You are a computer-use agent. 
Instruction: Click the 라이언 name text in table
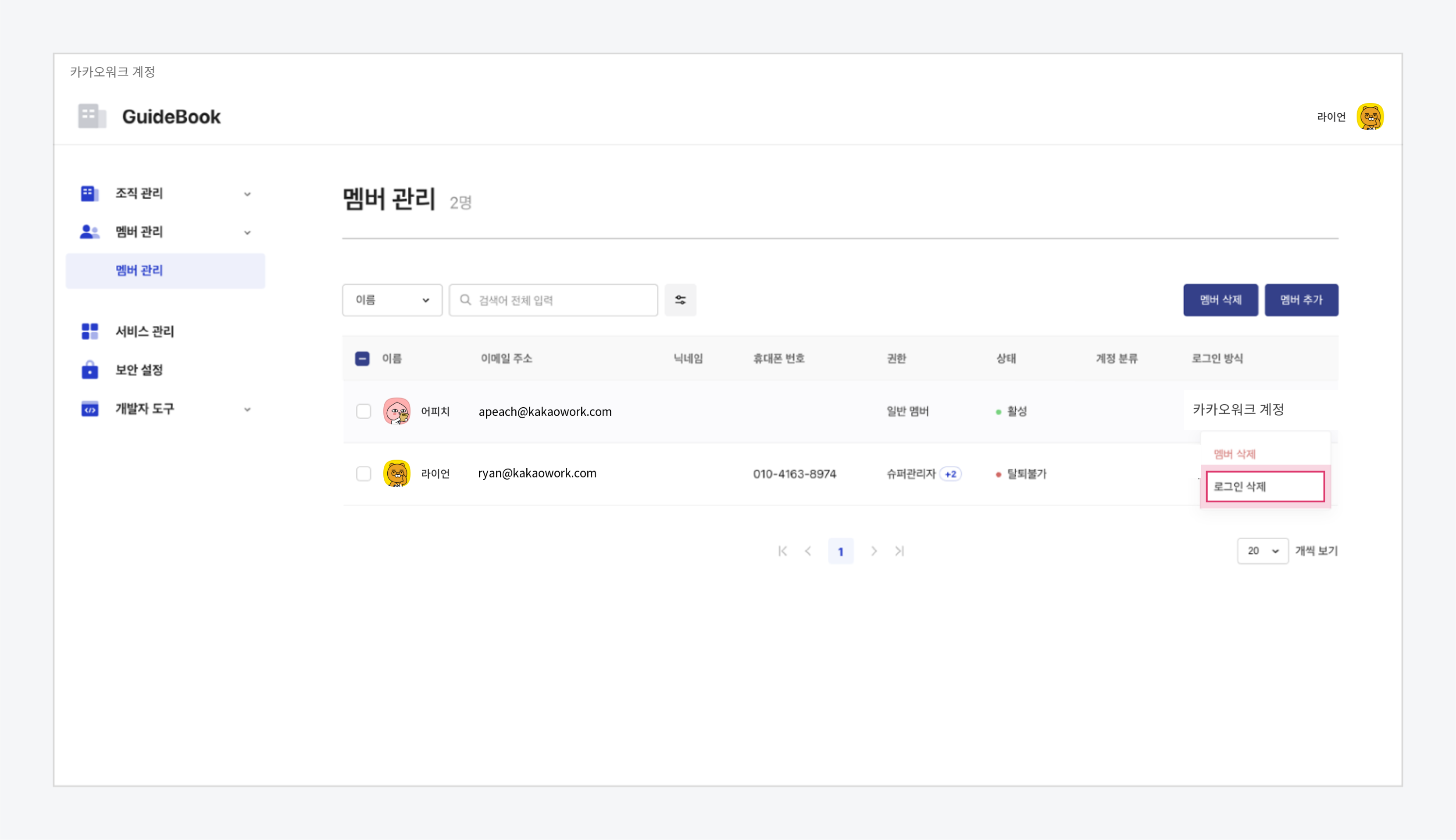[x=435, y=473]
